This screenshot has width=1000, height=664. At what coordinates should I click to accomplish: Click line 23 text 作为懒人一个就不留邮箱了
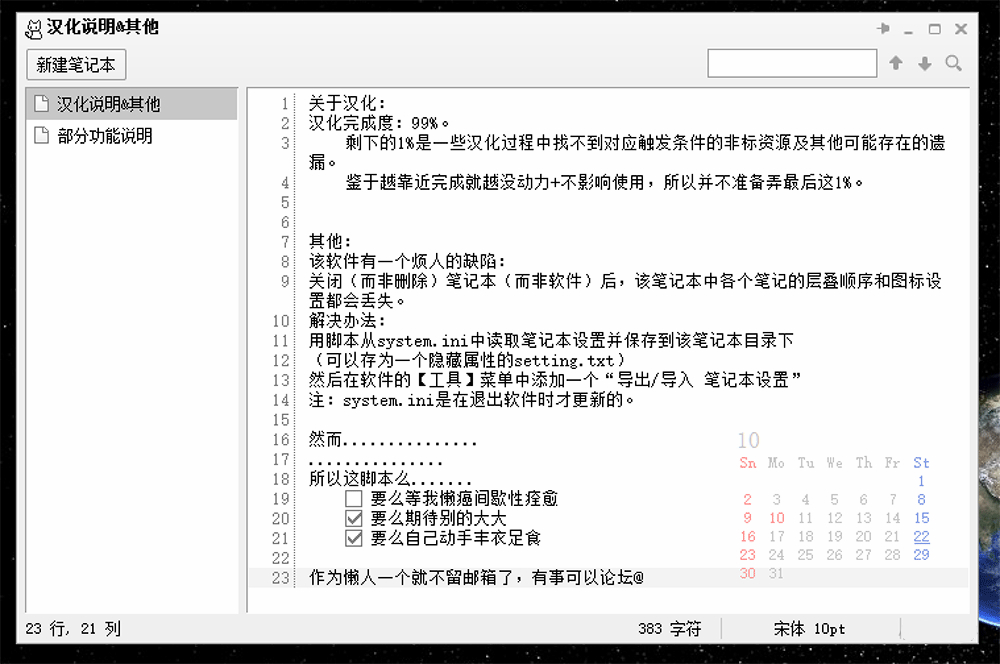point(412,578)
